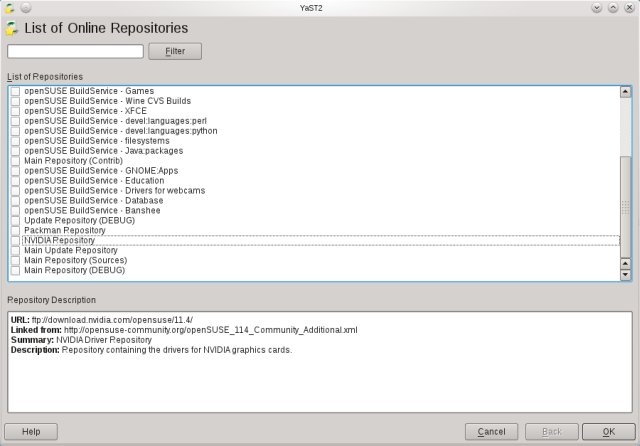This screenshot has width=640, height=446.
Task: Select 'openSUSE BuildService - Banshee' row text
Action: pyautogui.click(x=92, y=211)
